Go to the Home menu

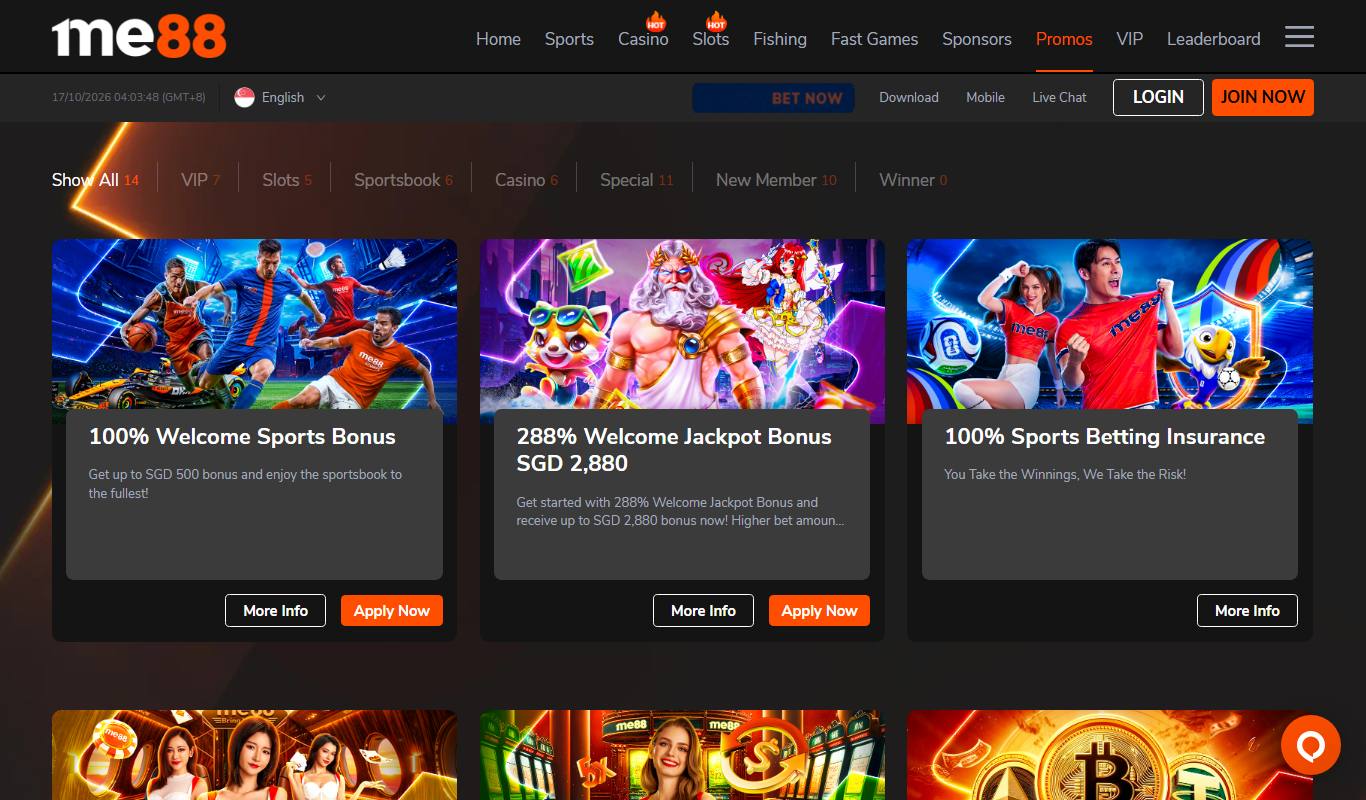(498, 39)
